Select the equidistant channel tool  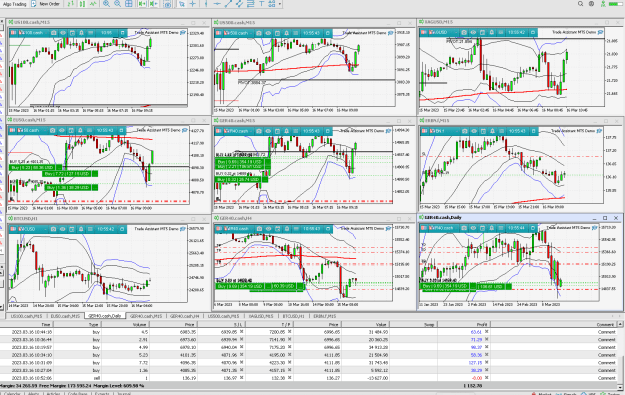(239, 4)
